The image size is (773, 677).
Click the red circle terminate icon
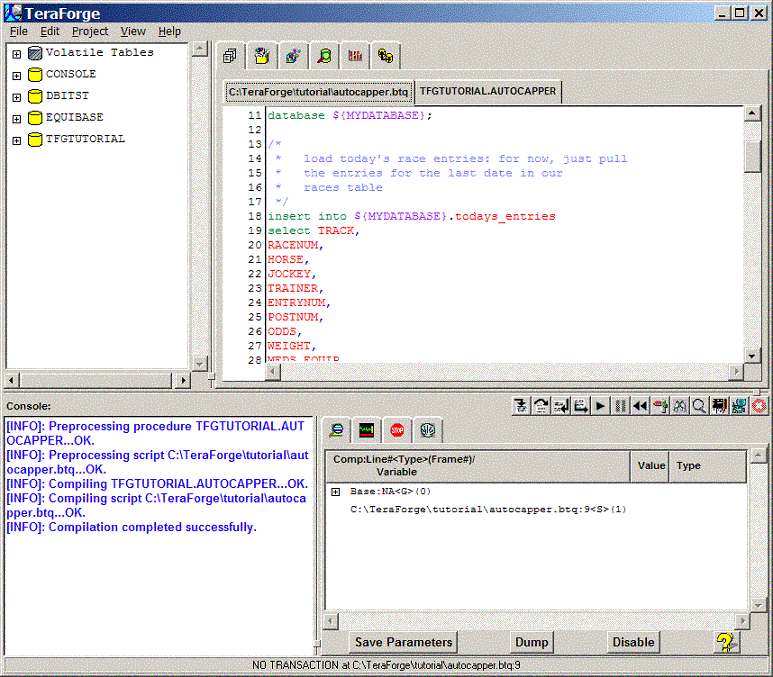(x=759, y=406)
